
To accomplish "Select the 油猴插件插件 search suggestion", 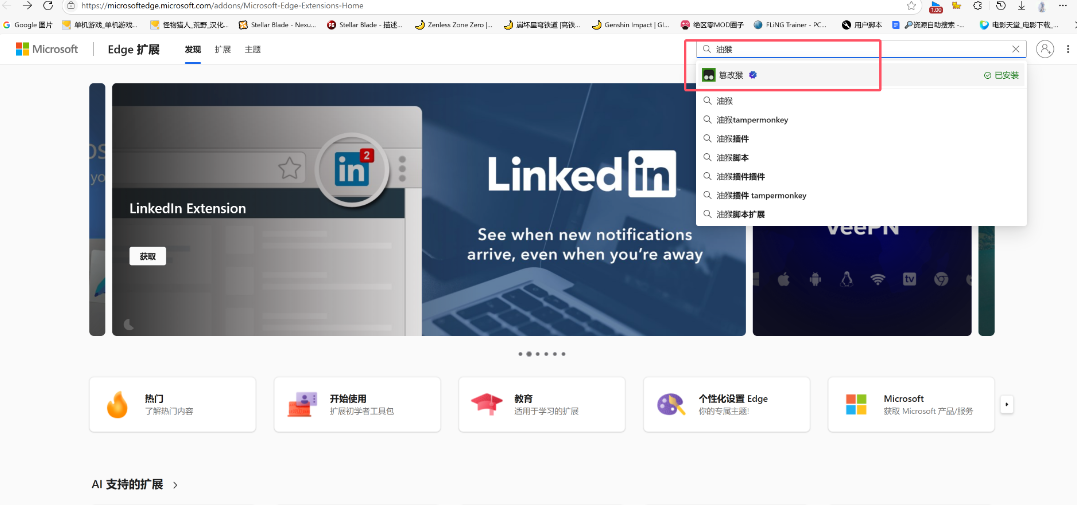I will 861,177.
